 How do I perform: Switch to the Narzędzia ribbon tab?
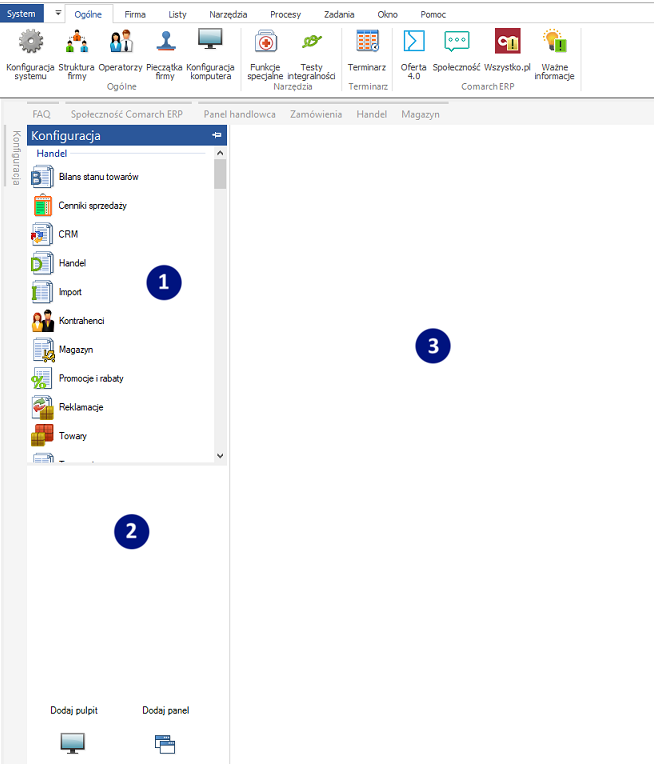pyautogui.click(x=228, y=15)
